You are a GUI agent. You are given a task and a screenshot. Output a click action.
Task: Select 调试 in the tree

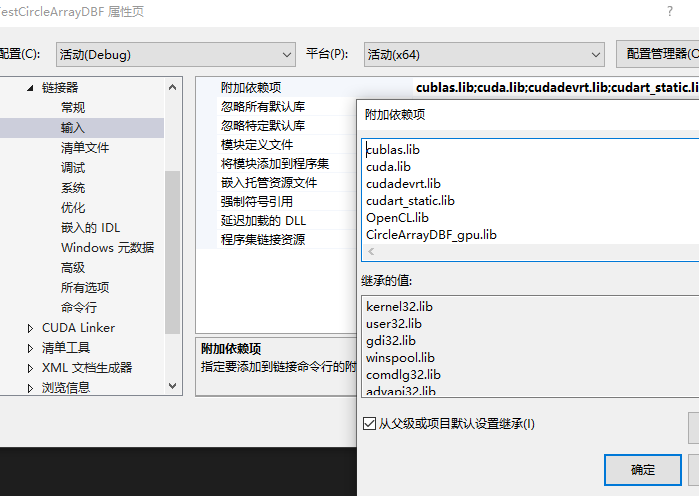tap(73, 168)
